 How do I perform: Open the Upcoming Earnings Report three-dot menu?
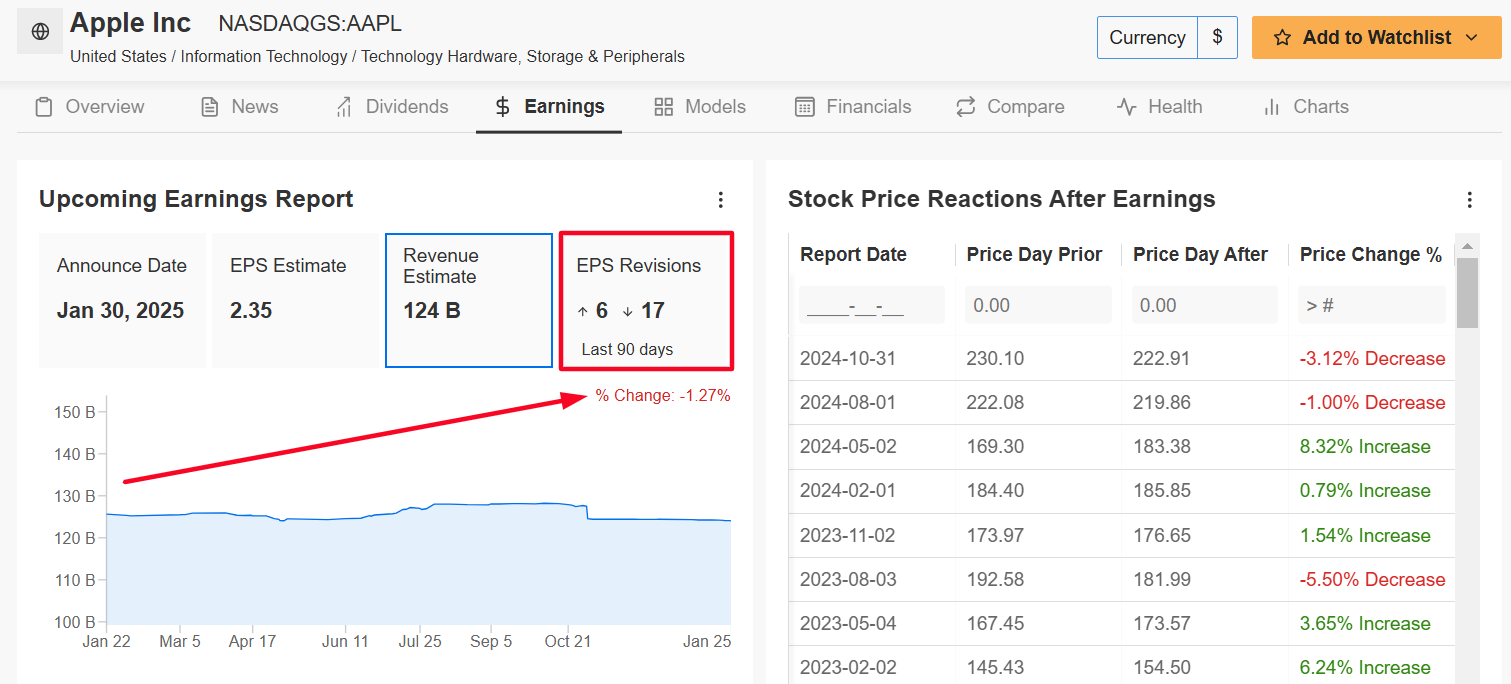pos(720,200)
